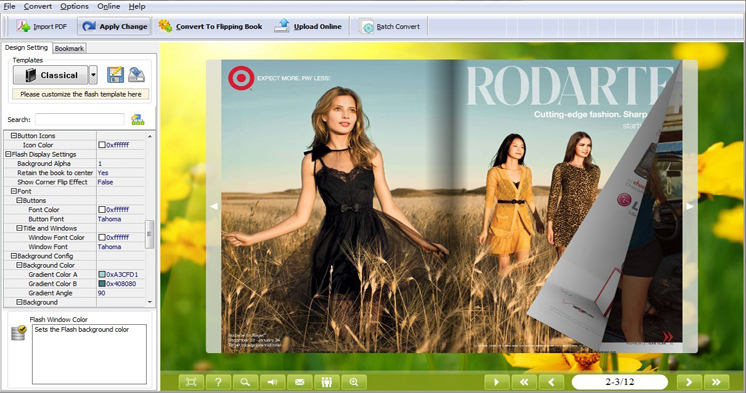This screenshot has height=393, width=746.
Task: Click the magnifier search icon in flipbook toolbar
Action: [x=245, y=382]
